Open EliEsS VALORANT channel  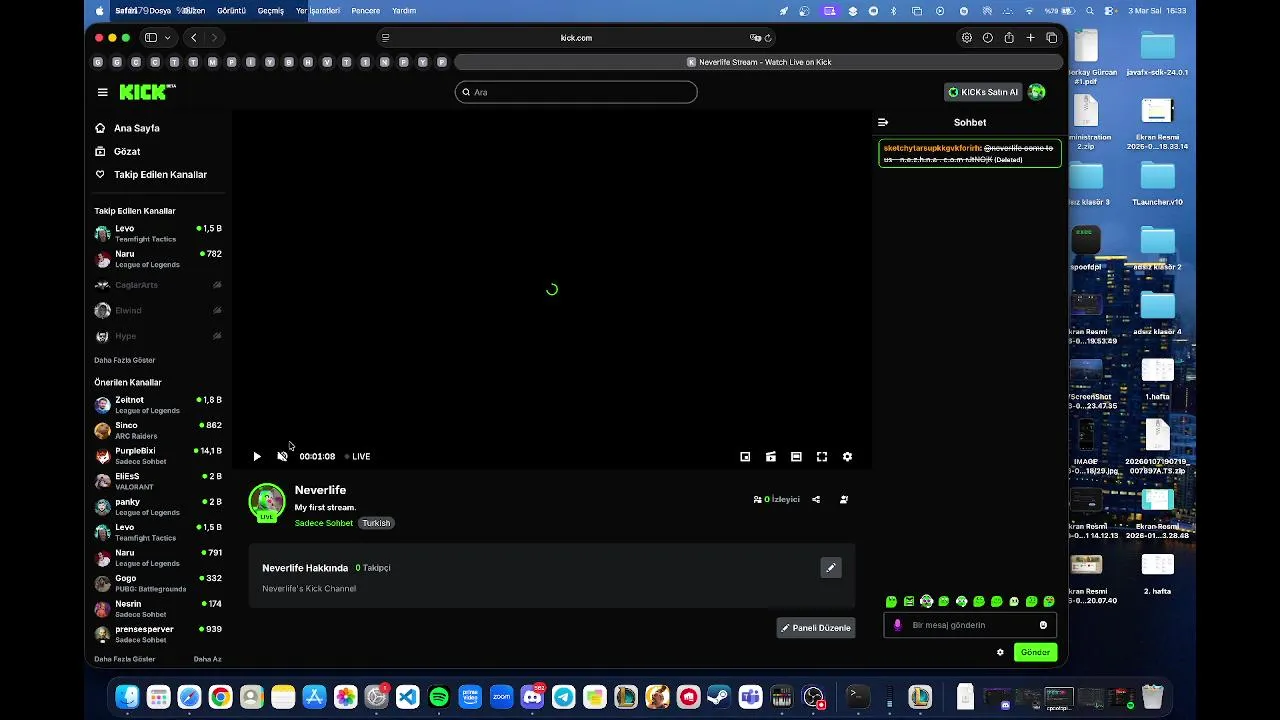click(x=158, y=481)
